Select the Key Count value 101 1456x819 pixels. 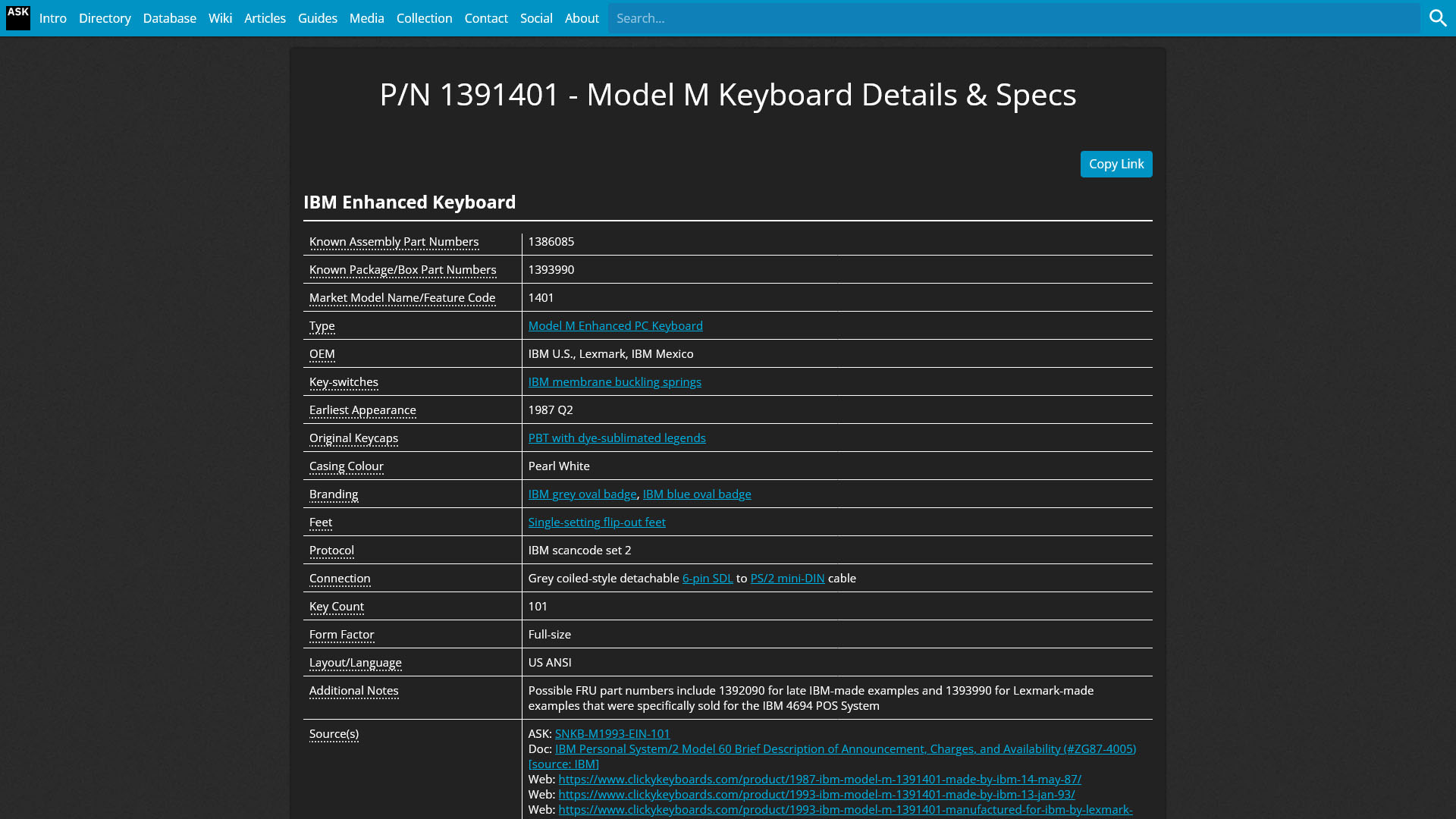pyautogui.click(x=538, y=606)
